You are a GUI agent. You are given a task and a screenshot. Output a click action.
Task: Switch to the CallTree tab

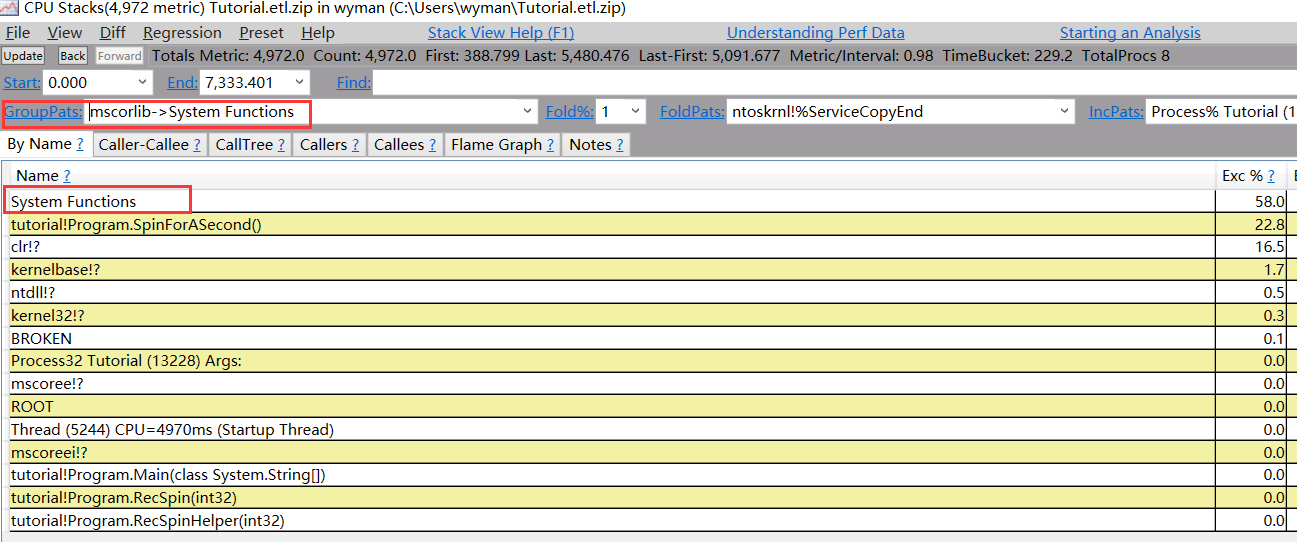coord(250,145)
